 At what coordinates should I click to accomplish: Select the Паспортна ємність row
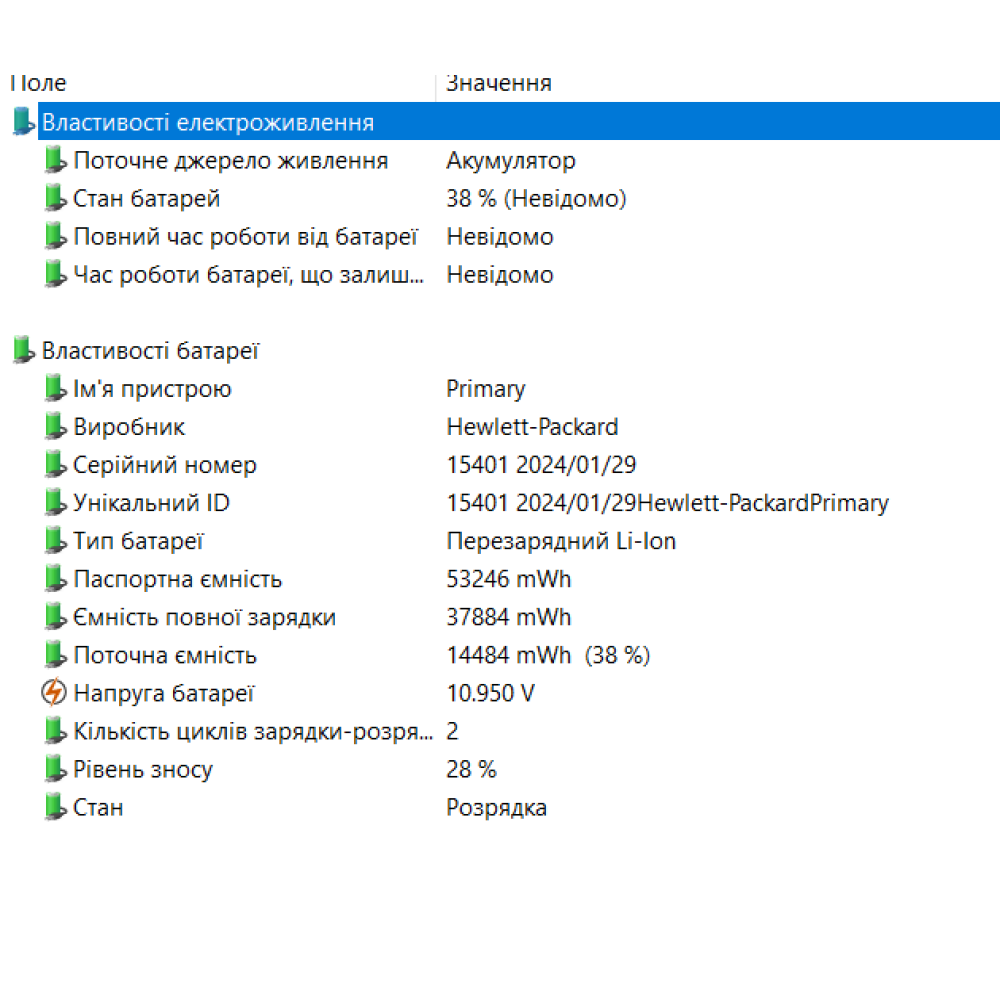point(177,579)
